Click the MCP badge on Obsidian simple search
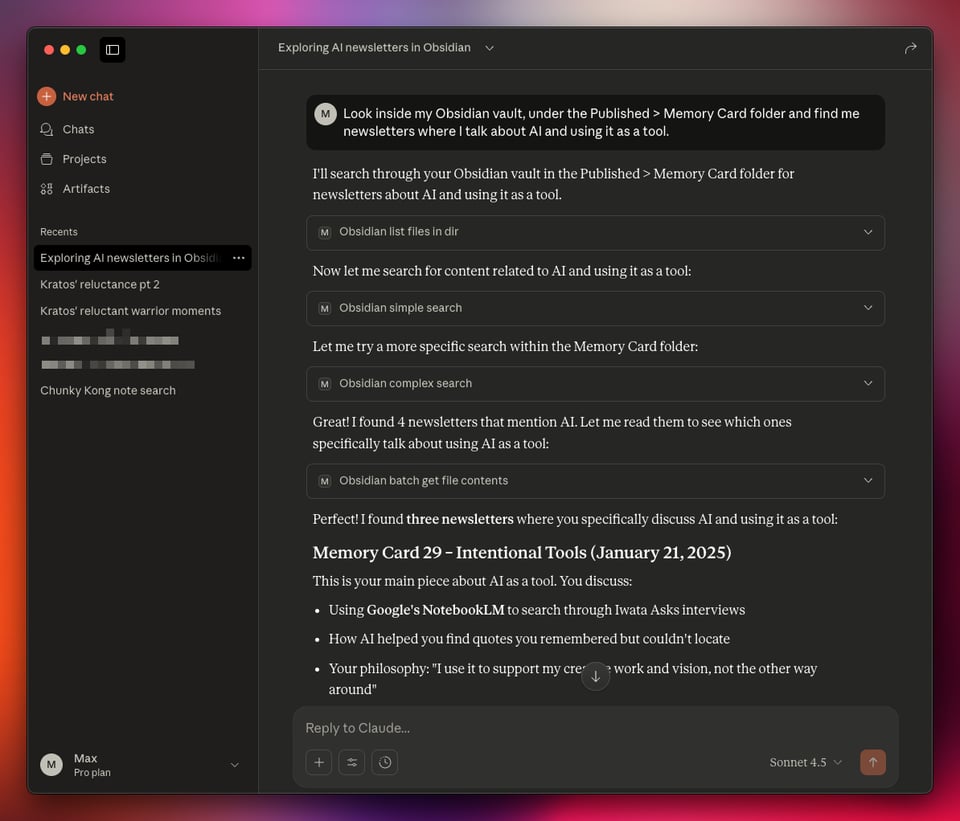 click(324, 308)
